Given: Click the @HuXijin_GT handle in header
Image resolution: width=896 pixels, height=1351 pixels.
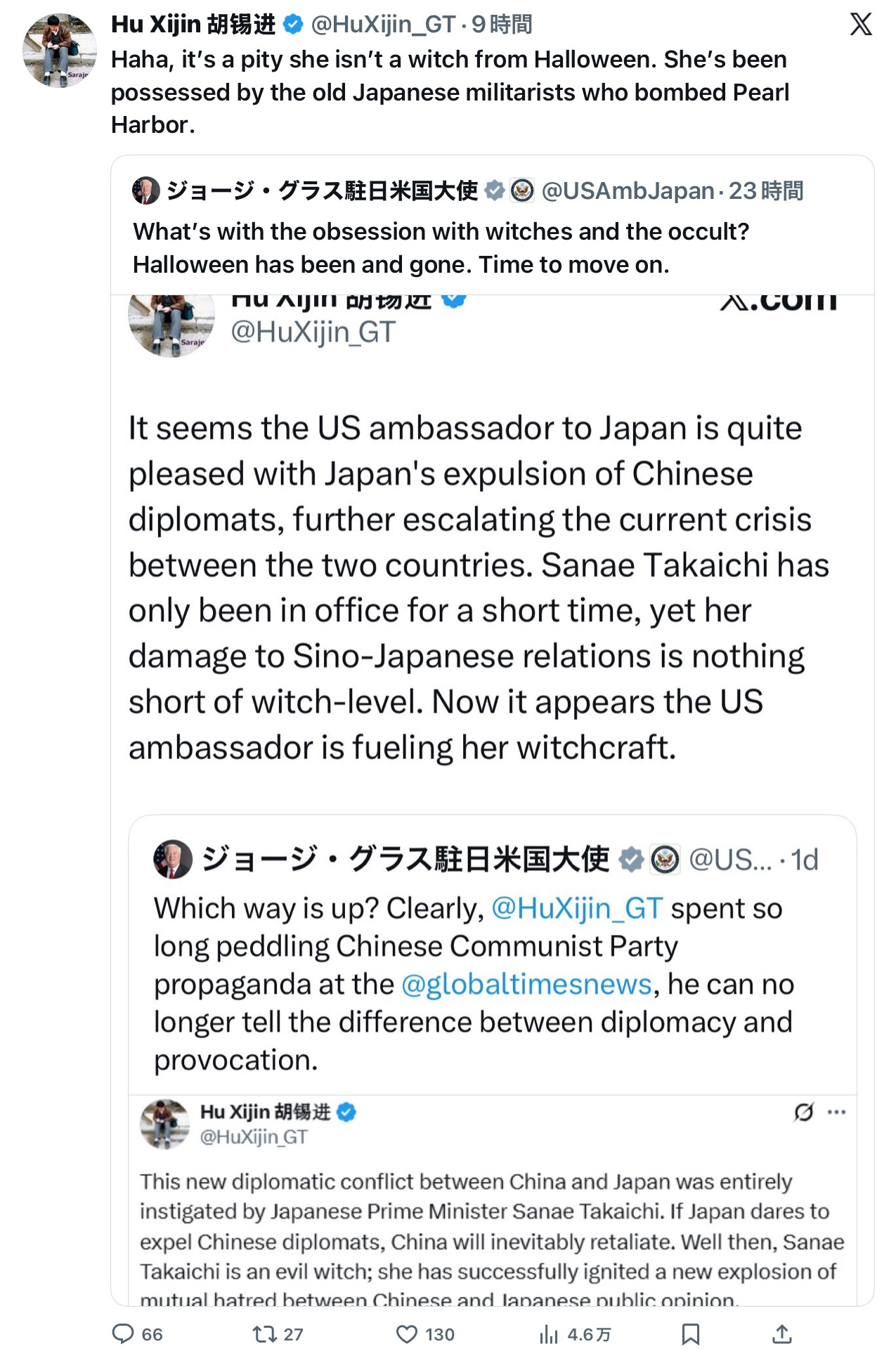Looking at the screenshot, I should point(383,25).
